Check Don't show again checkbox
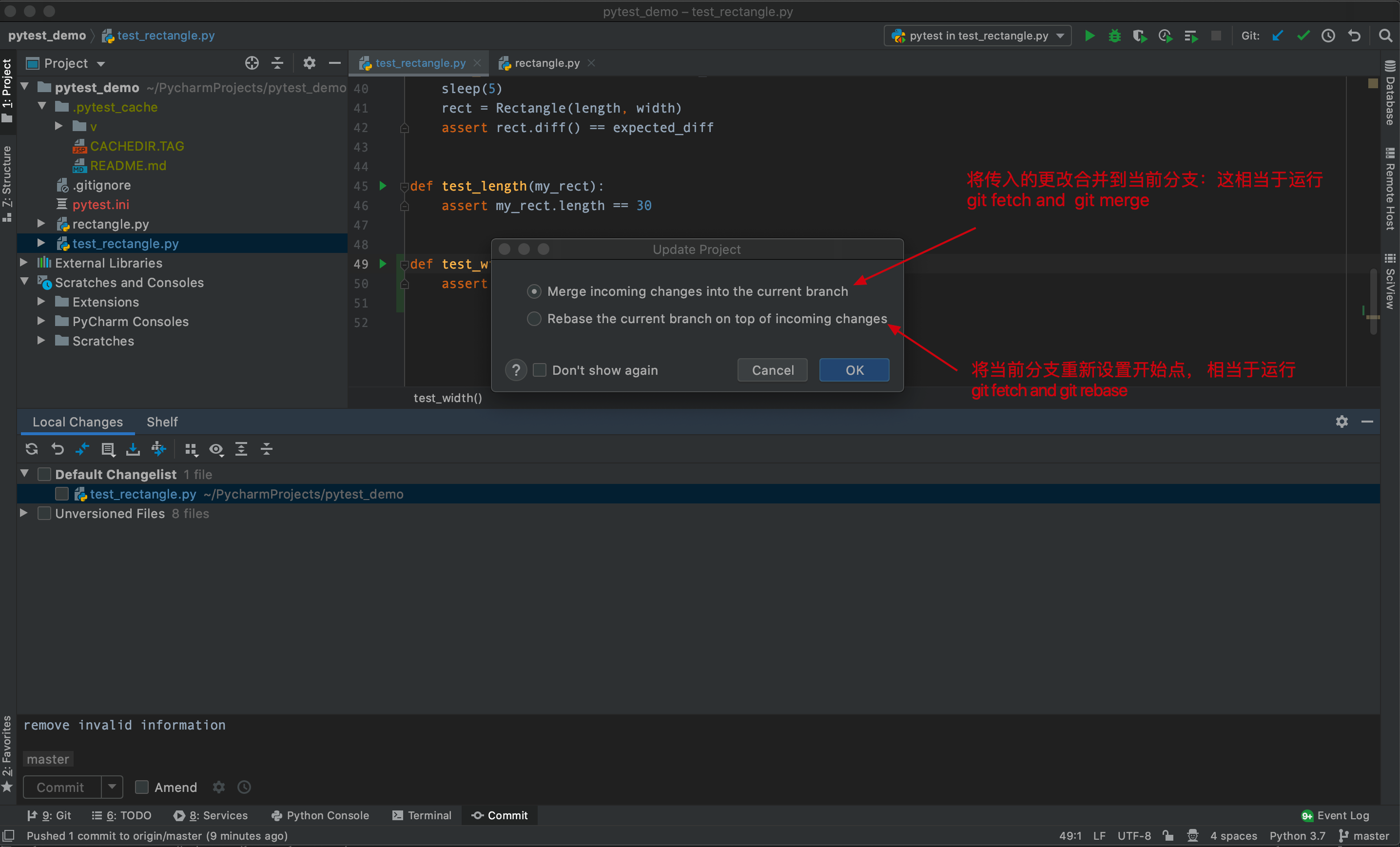The width and height of the screenshot is (1400, 847). (540, 370)
